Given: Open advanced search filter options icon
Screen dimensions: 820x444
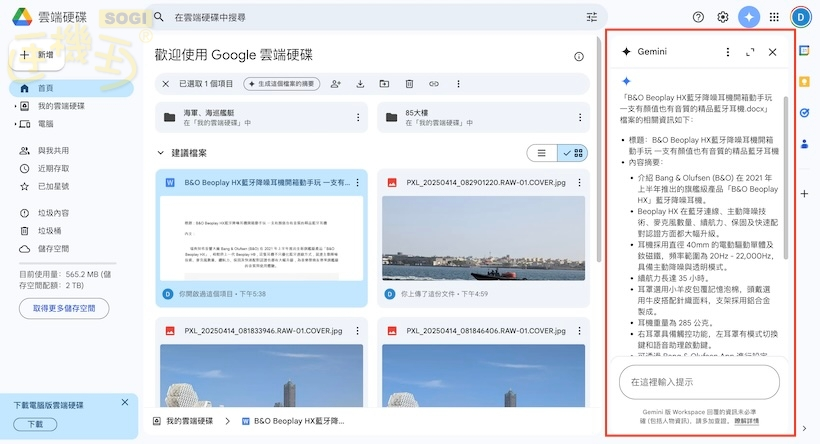Looking at the screenshot, I should click(x=591, y=17).
